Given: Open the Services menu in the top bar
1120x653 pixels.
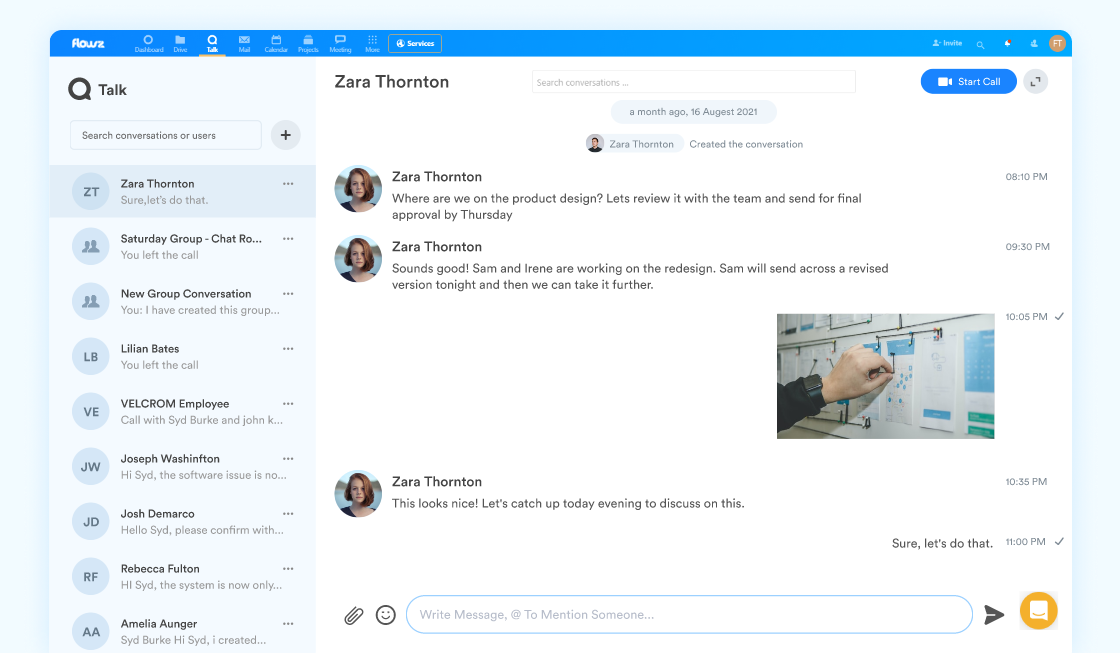Looking at the screenshot, I should pyautogui.click(x=414, y=43).
